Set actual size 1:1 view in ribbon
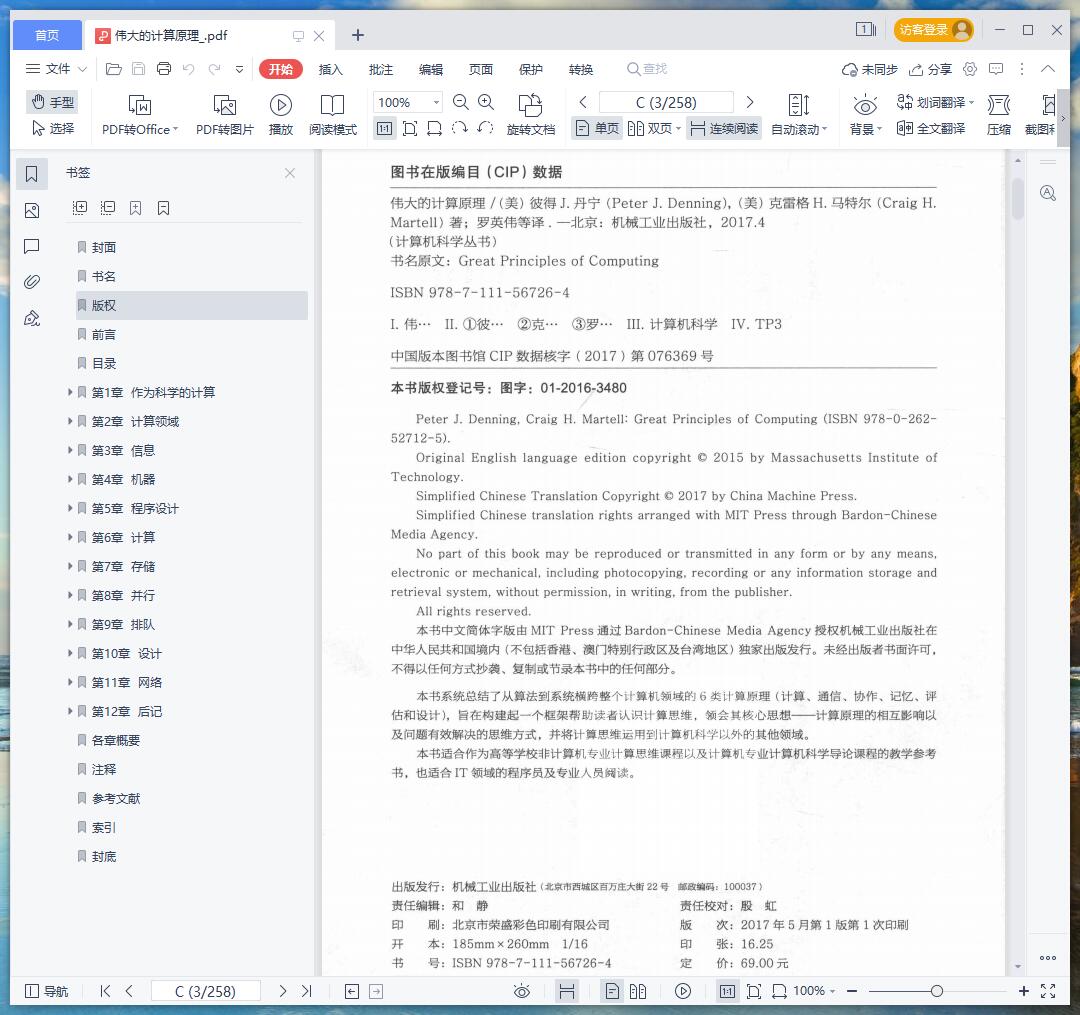The width and height of the screenshot is (1080, 1015). (x=384, y=129)
